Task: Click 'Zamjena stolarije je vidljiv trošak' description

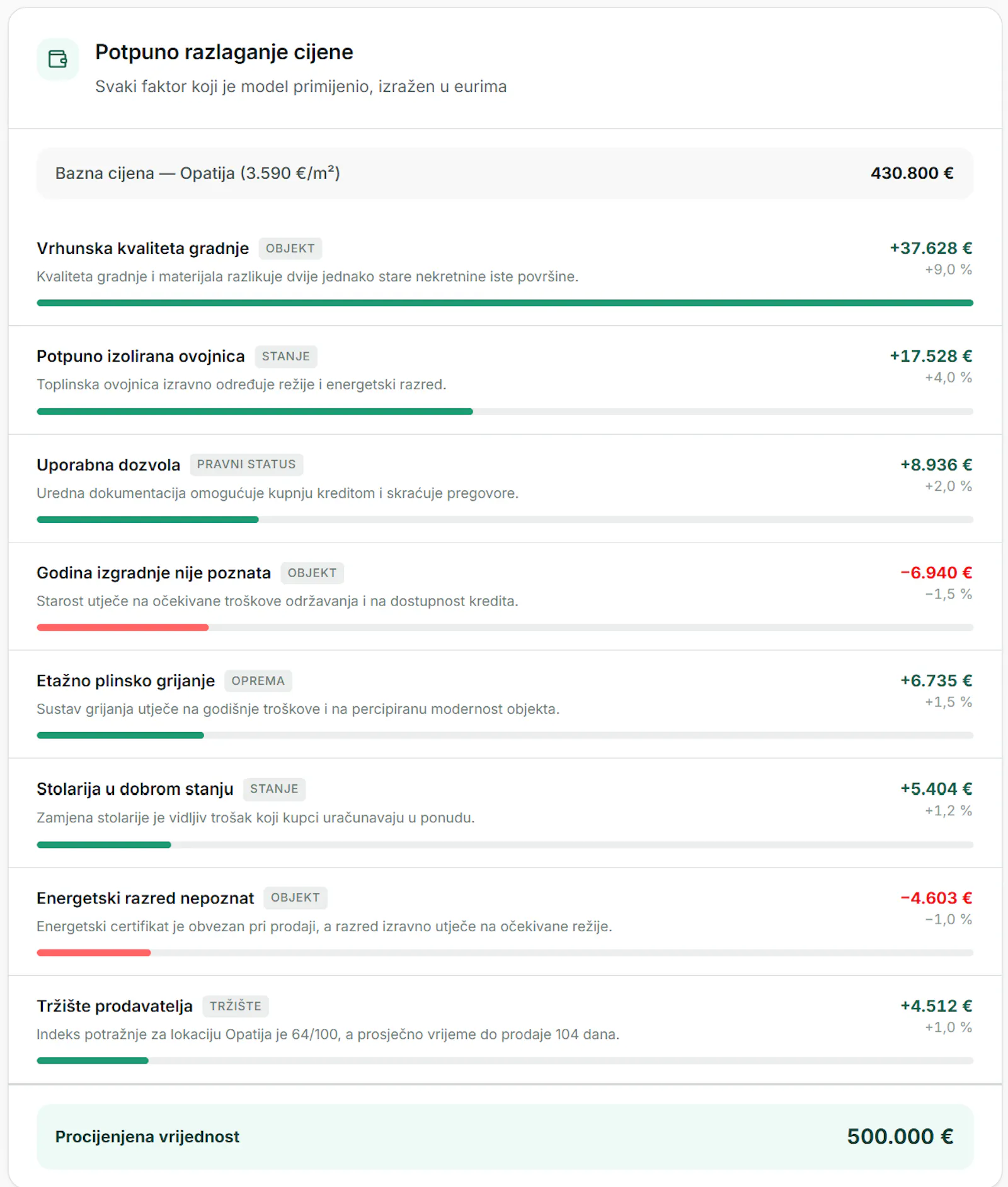Action: coord(256,818)
